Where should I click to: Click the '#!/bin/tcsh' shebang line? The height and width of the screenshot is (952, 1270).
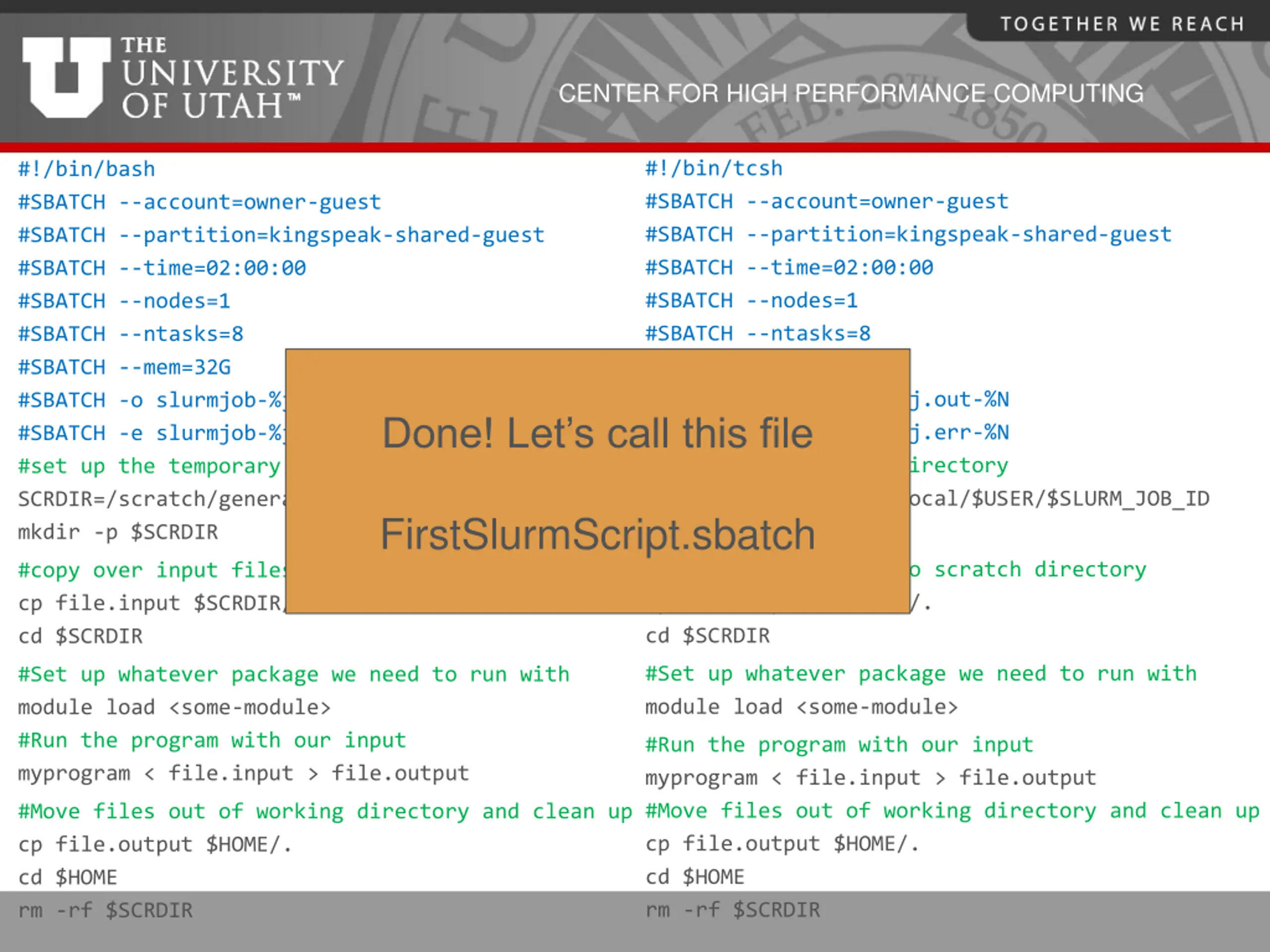click(713, 169)
